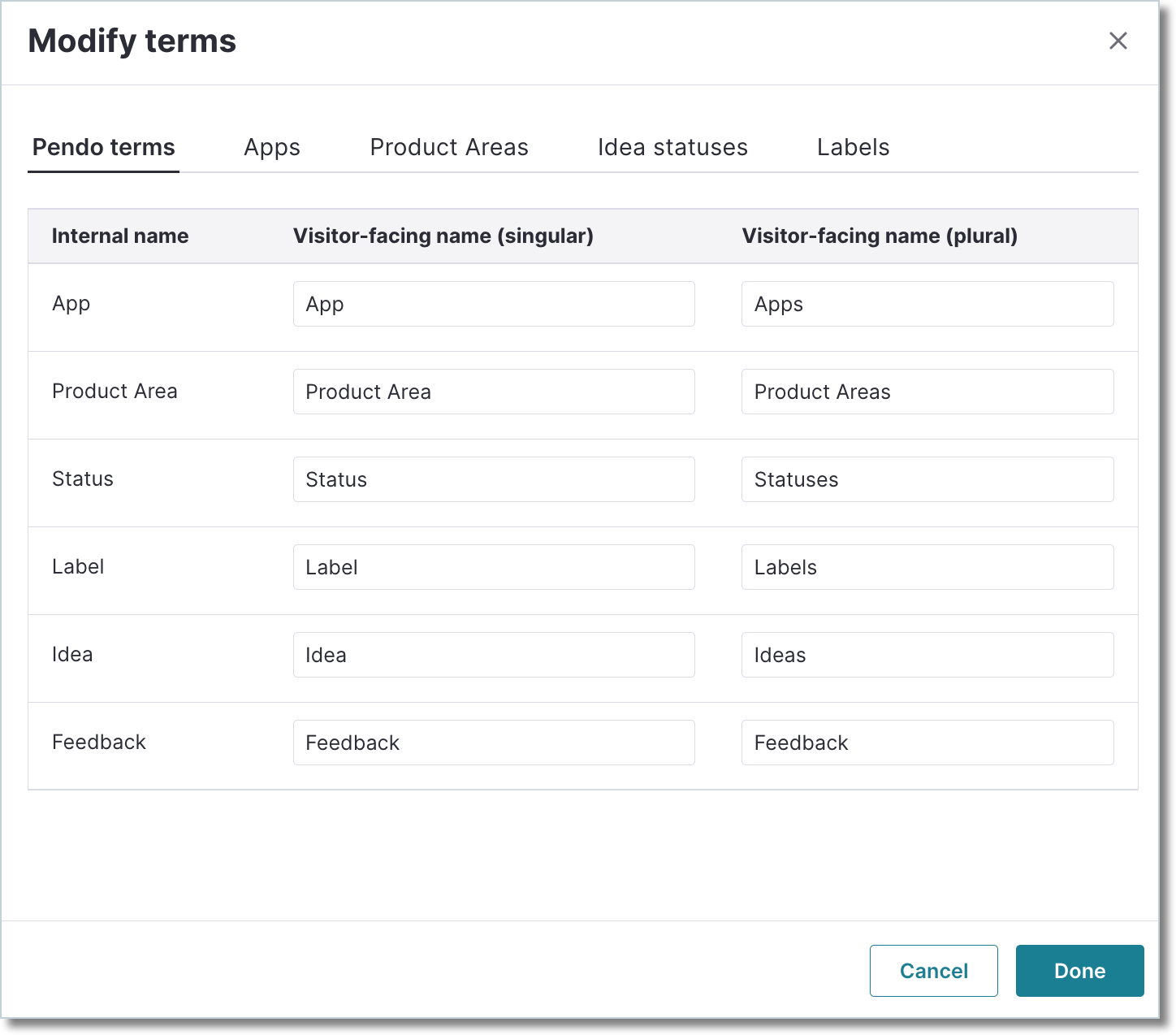
Task: Focus the singular Feedback input field
Action: click(x=494, y=743)
